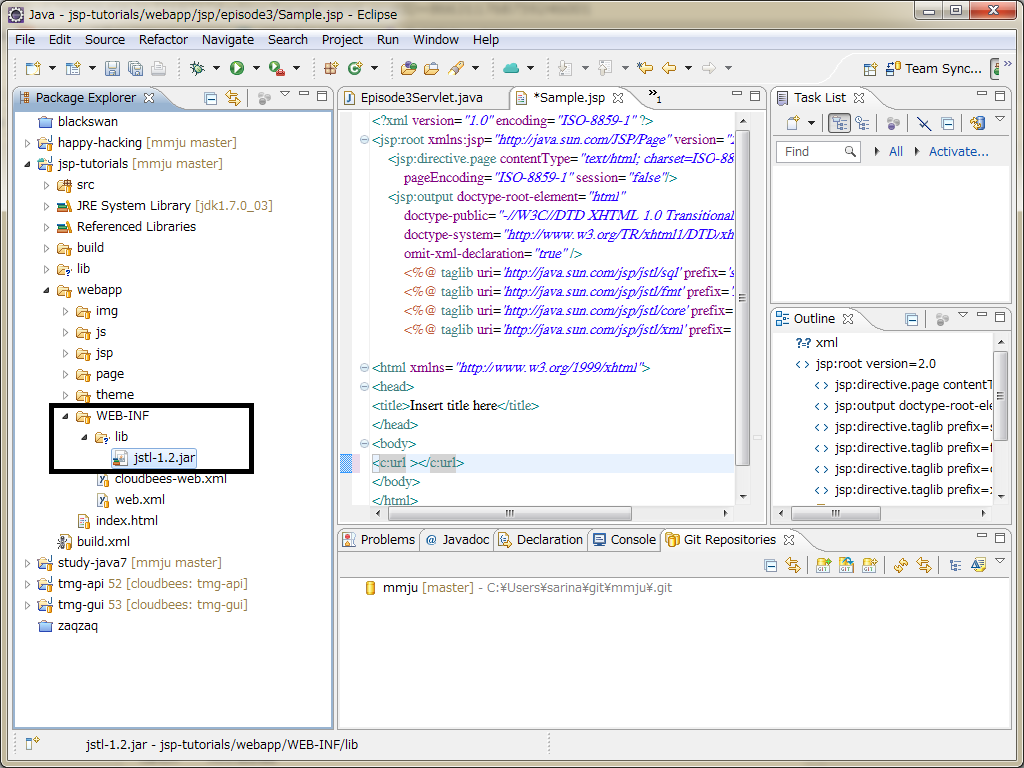Run the application with the green Run icon

[x=236, y=68]
